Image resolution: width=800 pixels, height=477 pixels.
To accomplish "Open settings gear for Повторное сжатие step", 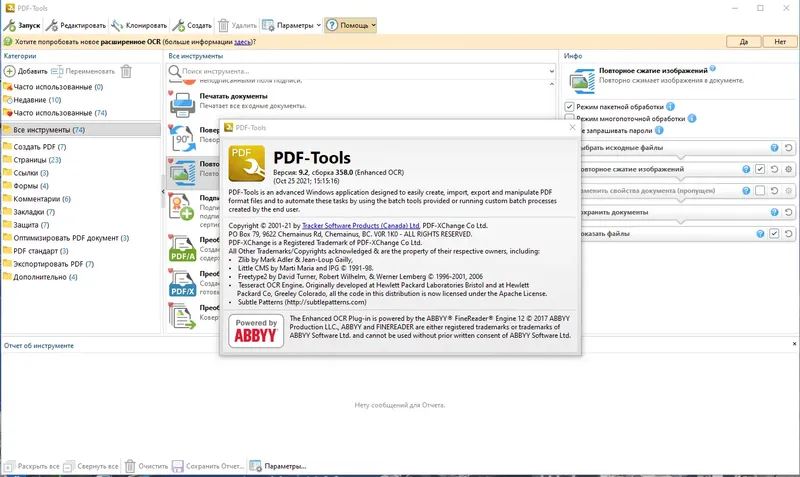I will [x=789, y=169].
